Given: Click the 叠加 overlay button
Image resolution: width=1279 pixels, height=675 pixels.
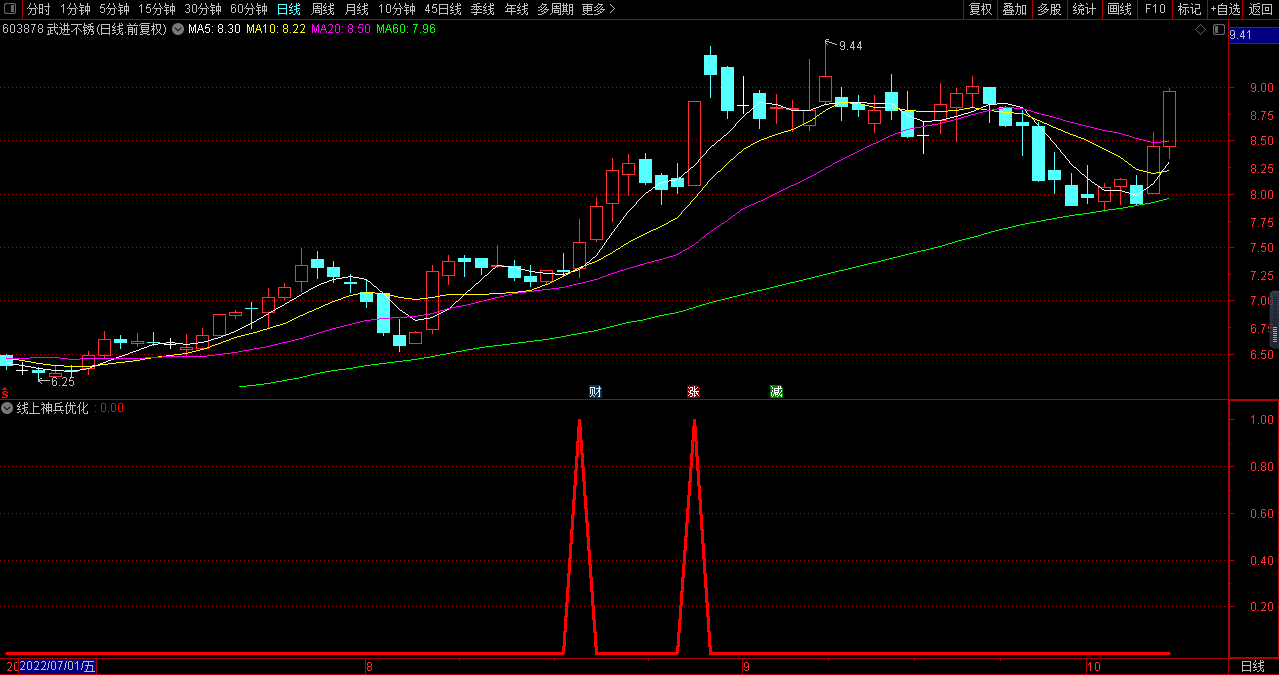Looking at the screenshot, I should click(1014, 9).
